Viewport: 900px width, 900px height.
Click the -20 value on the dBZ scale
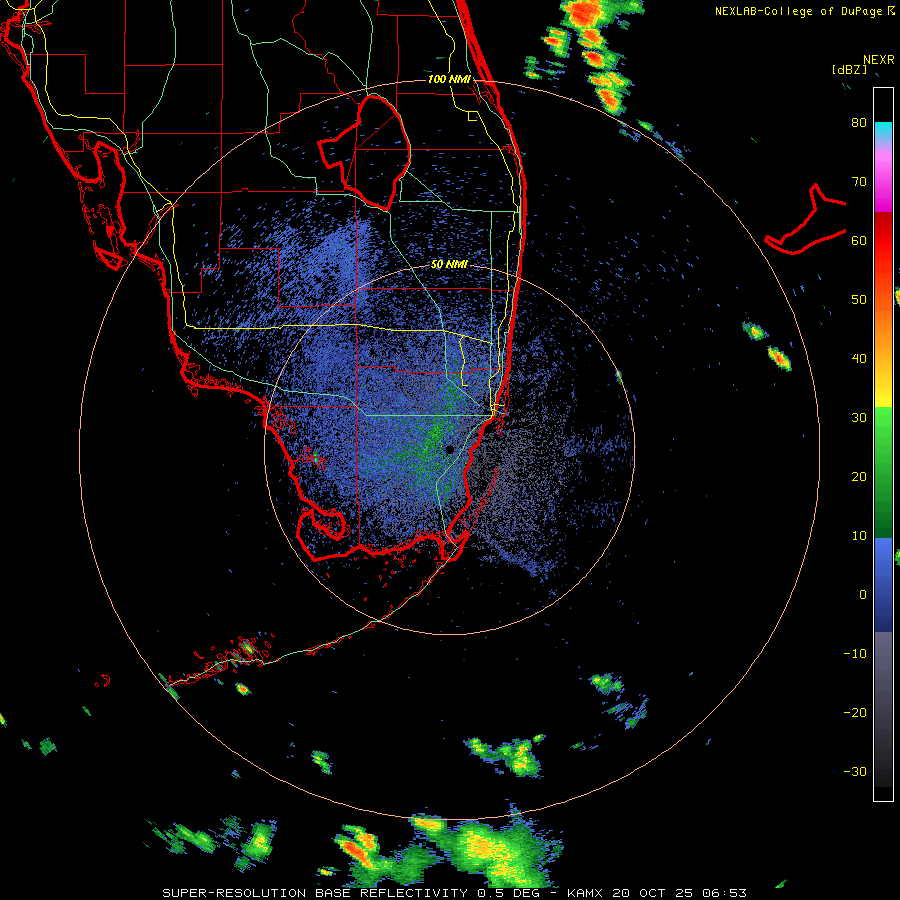[855, 713]
